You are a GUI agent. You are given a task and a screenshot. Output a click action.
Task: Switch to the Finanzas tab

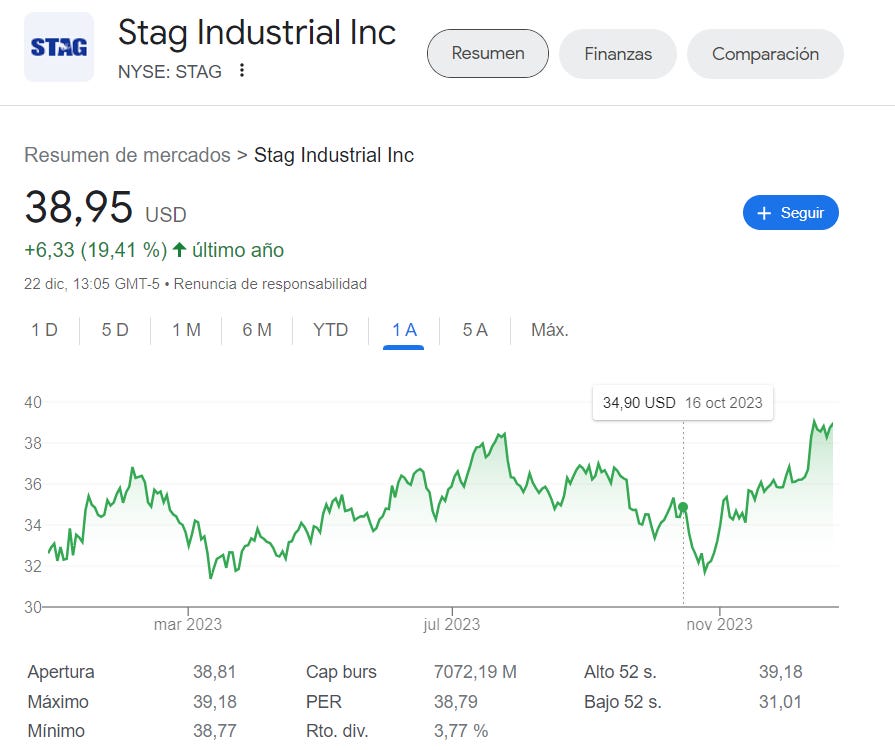click(x=618, y=54)
